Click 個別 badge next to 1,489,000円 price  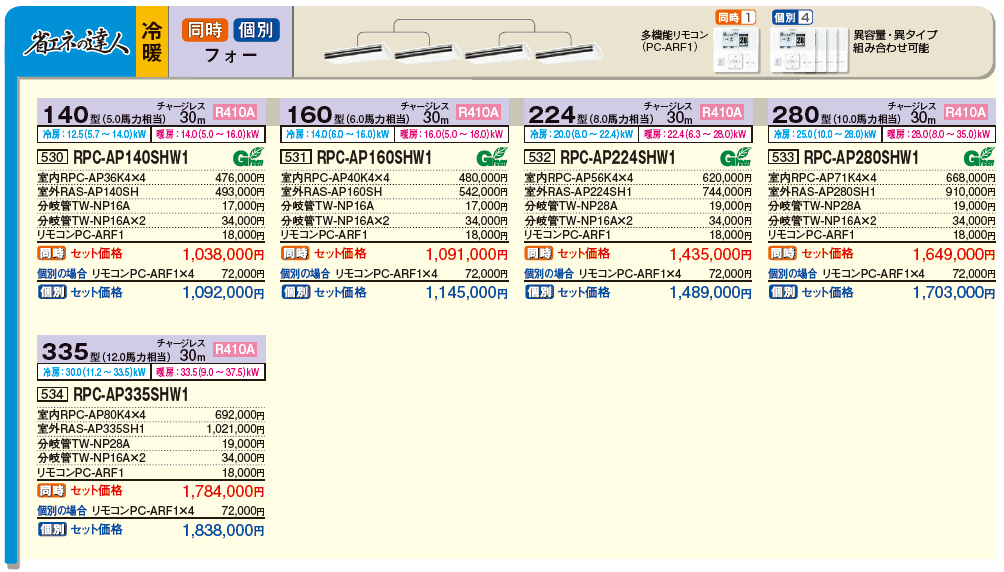point(539,292)
